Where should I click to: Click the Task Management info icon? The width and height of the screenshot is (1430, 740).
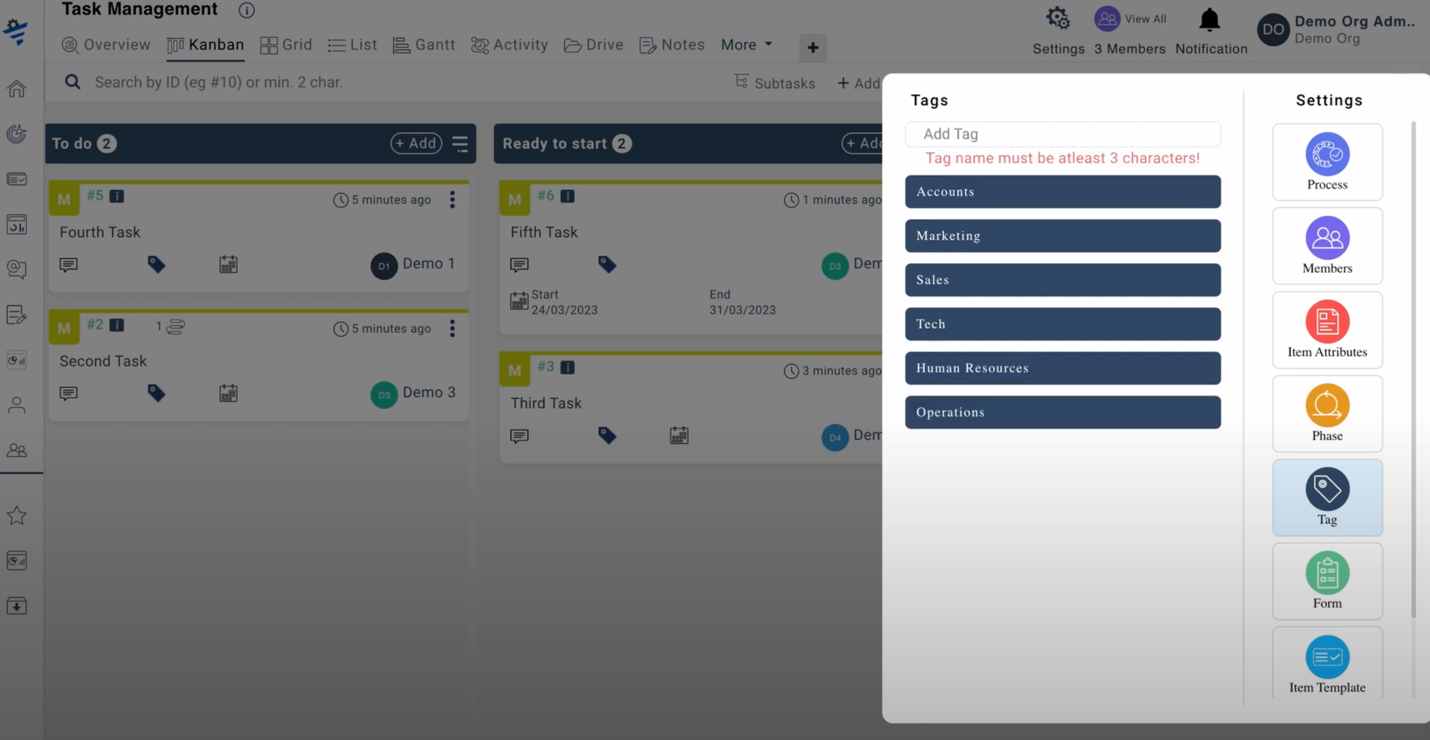tap(246, 11)
